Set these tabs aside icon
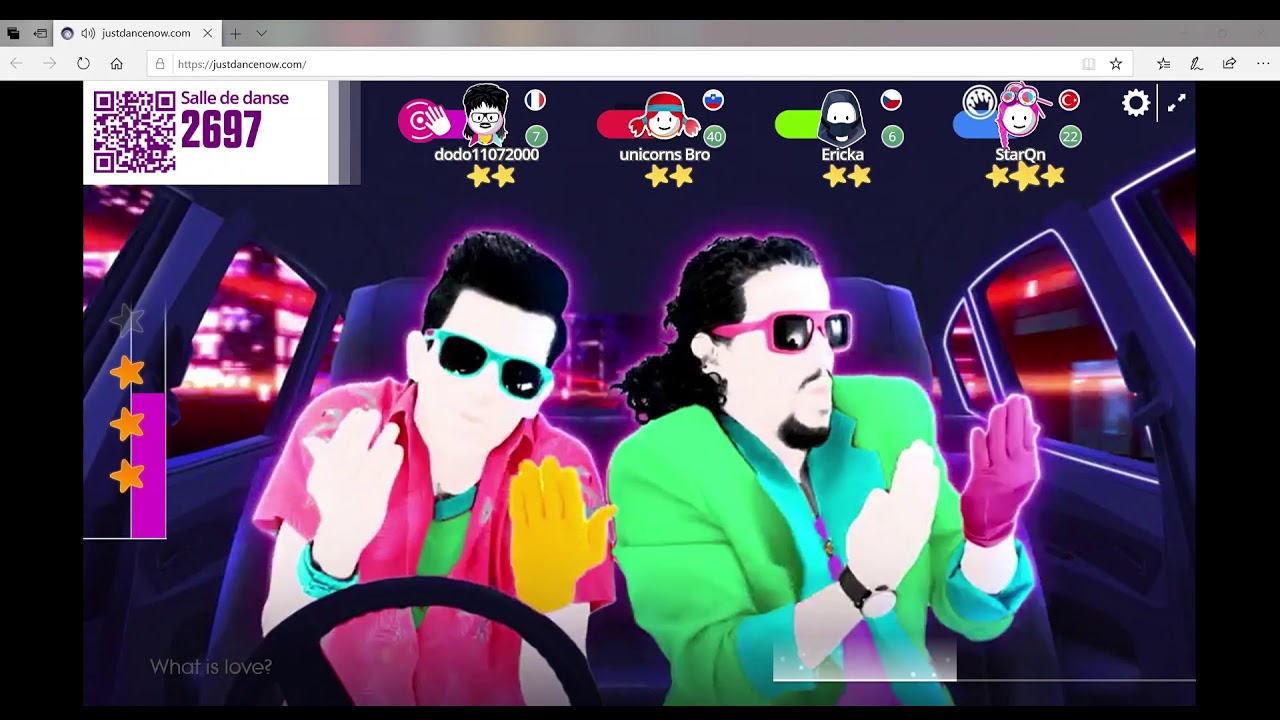Image resolution: width=1280 pixels, height=720 pixels. click(x=40, y=33)
